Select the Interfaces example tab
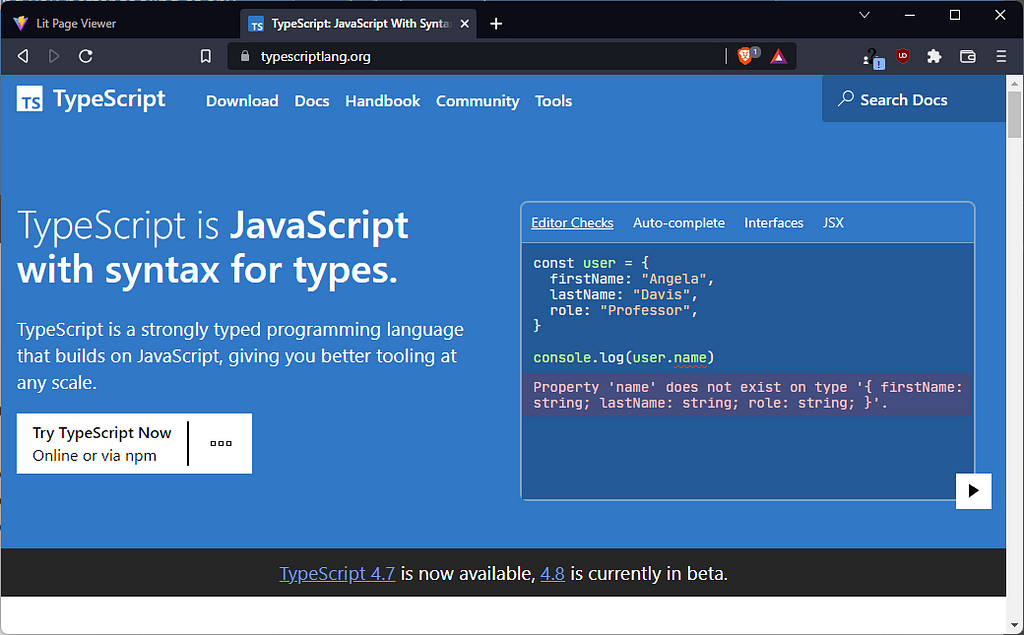Image resolution: width=1024 pixels, height=635 pixels. [774, 223]
